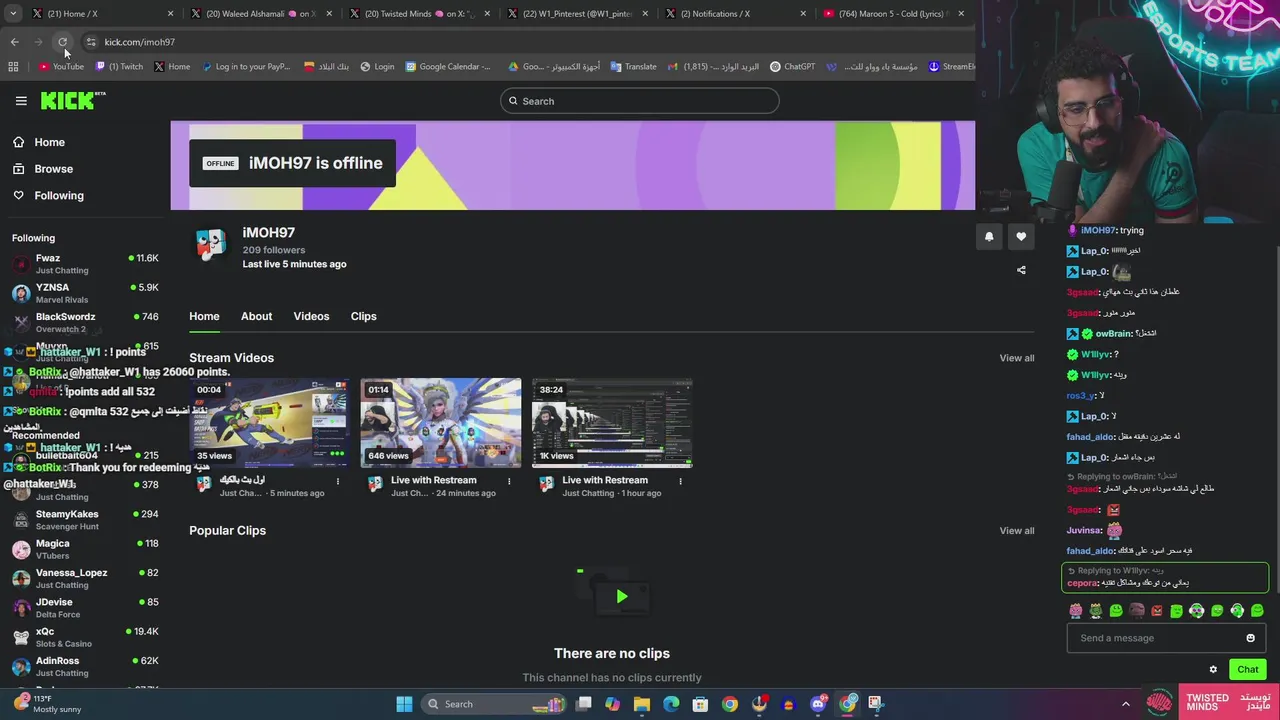Screen dimensions: 1280x720
Task: Click iMOH97 username in chat
Action: point(1097,230)
